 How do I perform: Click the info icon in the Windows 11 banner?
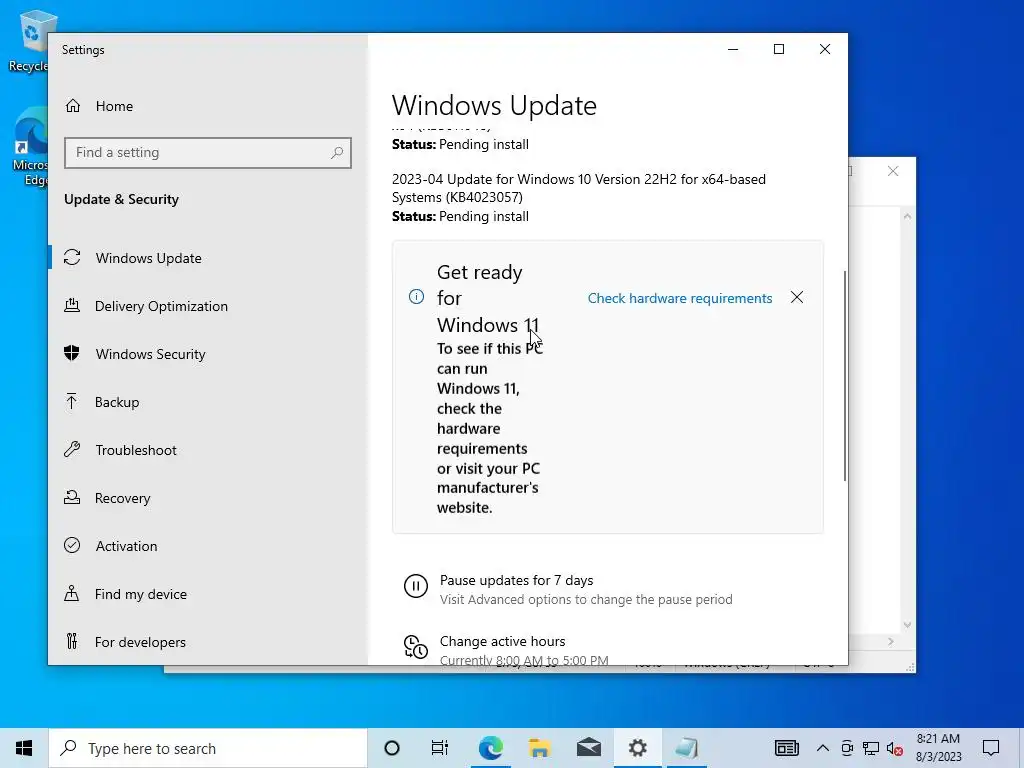416,297
